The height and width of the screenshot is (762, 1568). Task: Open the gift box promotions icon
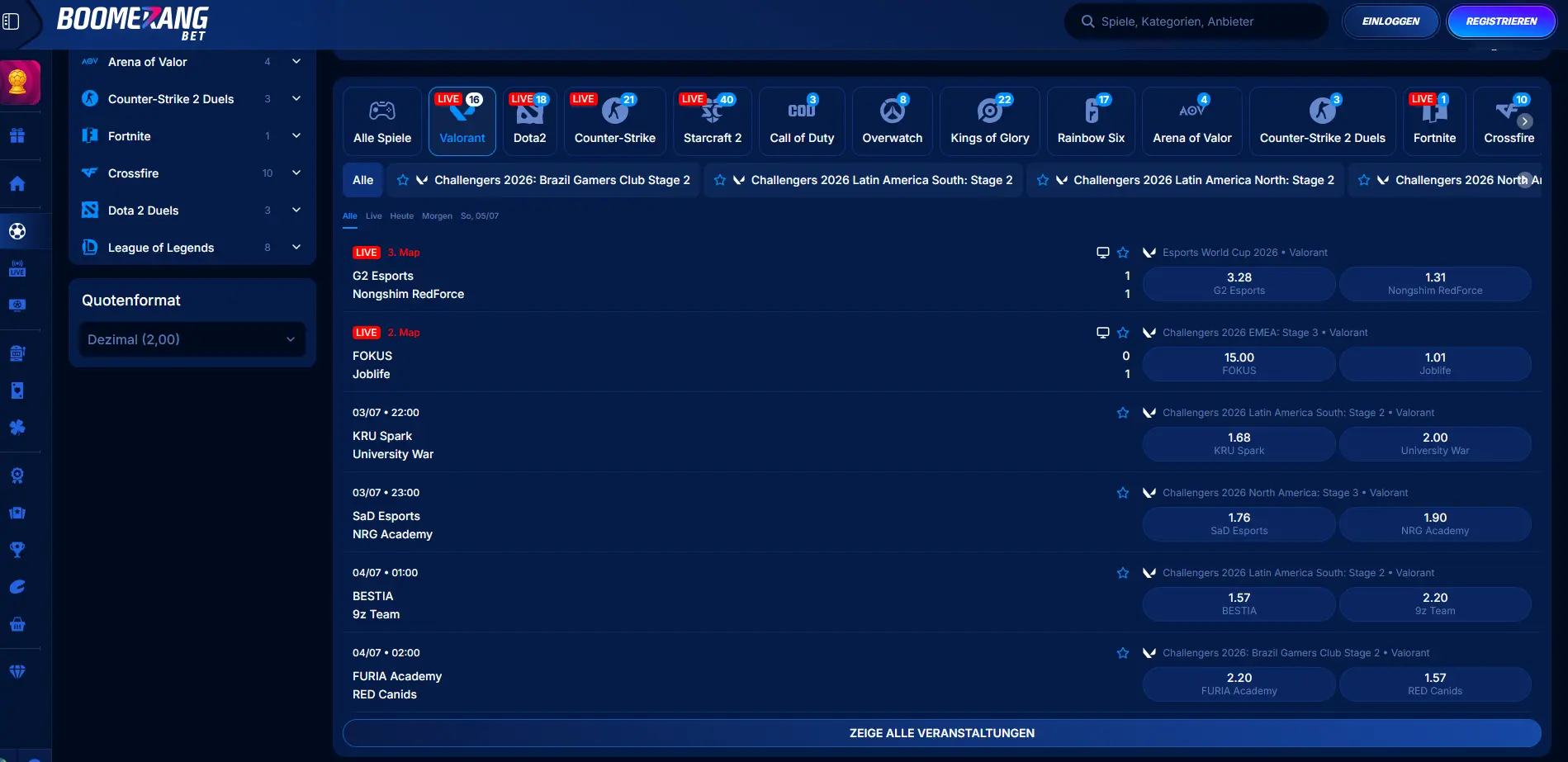pos(17,135)
